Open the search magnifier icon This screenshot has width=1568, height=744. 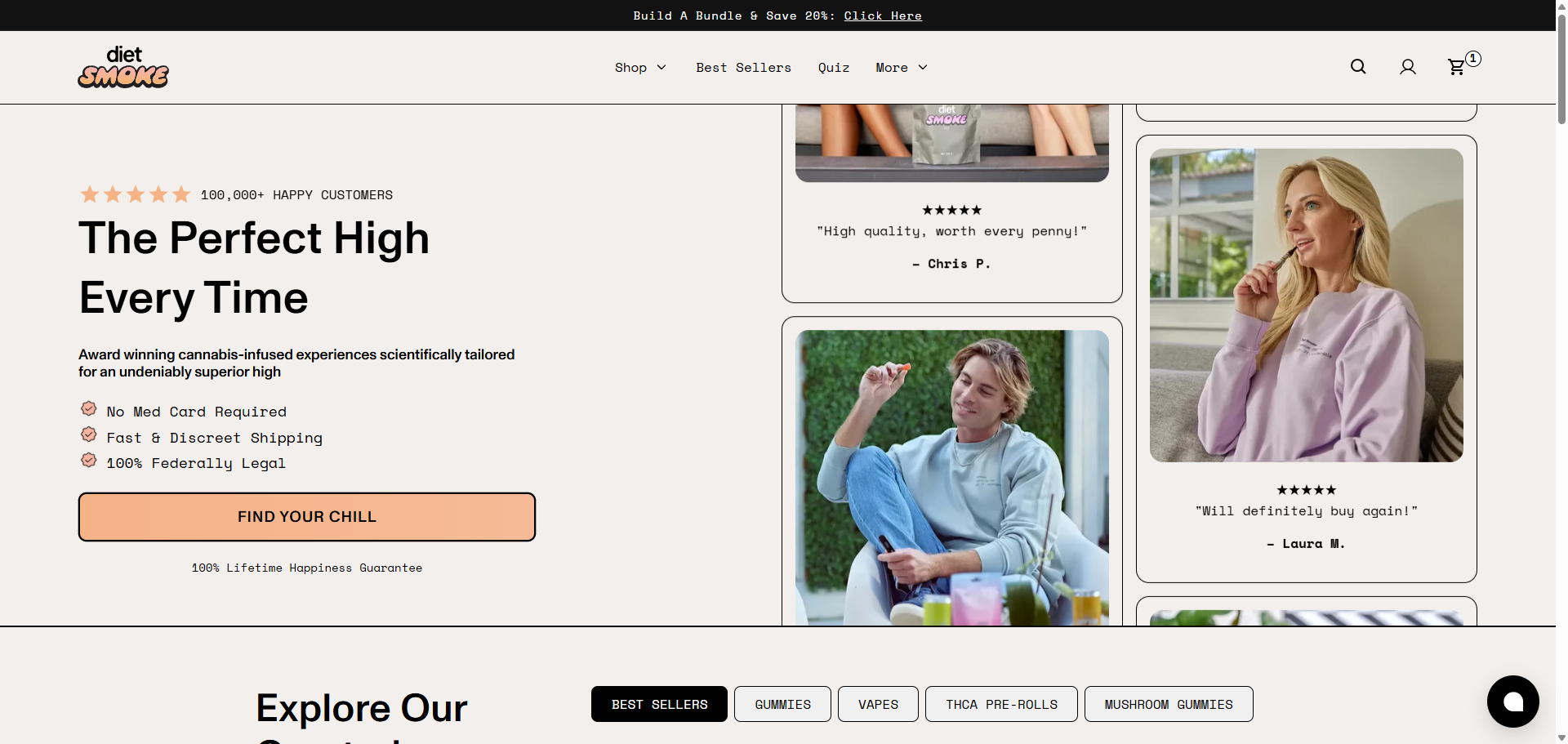point(1358,67)
